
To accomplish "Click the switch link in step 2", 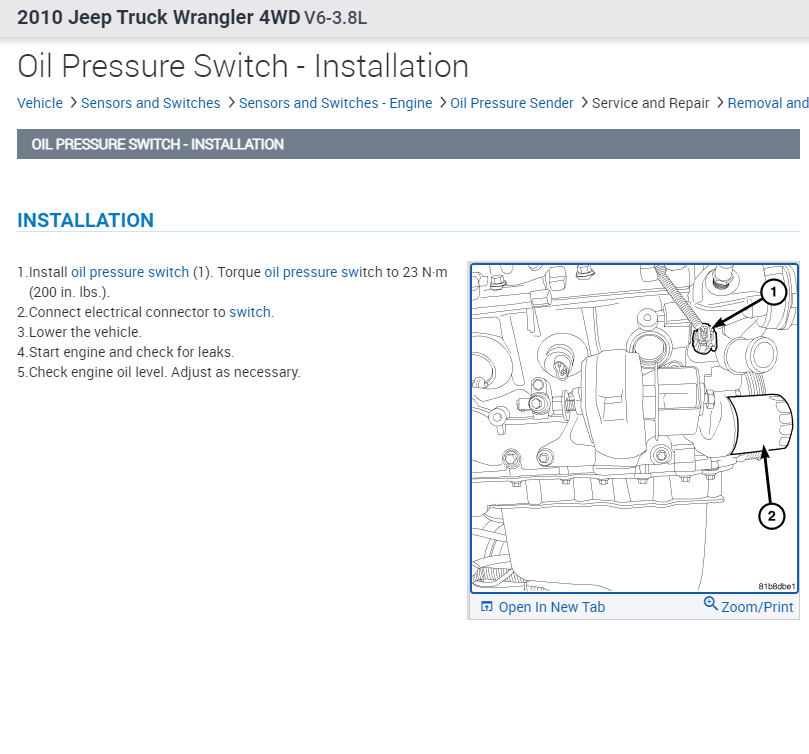I will point(250,312).
